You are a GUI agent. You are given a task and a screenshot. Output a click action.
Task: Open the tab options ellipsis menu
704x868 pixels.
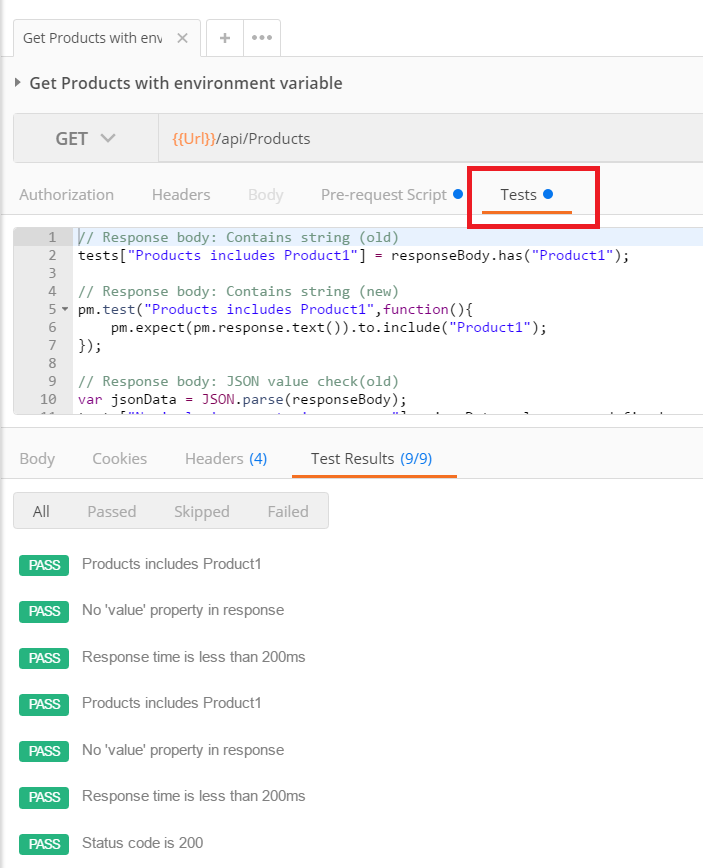tap(262, 38)
